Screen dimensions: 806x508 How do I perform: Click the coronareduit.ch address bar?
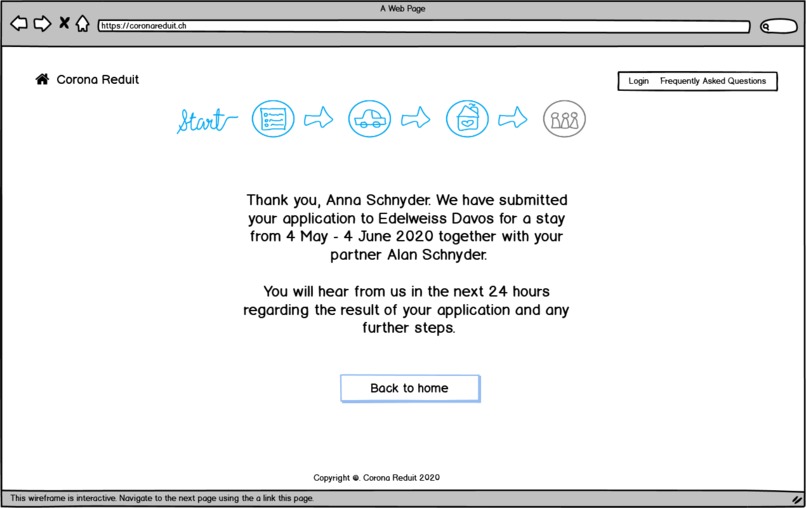point(424,26)
